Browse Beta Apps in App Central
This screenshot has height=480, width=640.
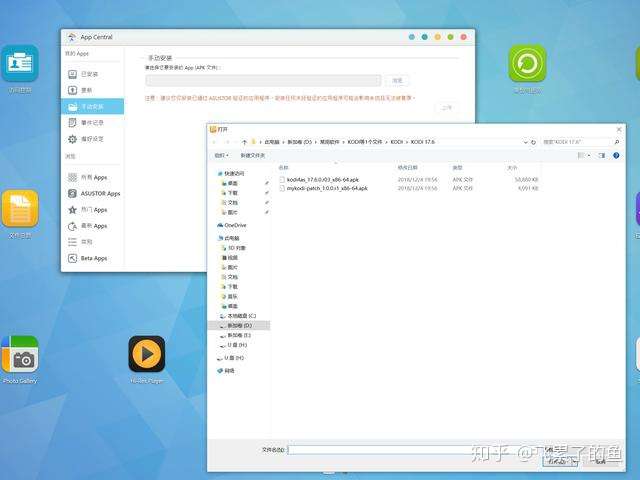[x=94, y=258]
